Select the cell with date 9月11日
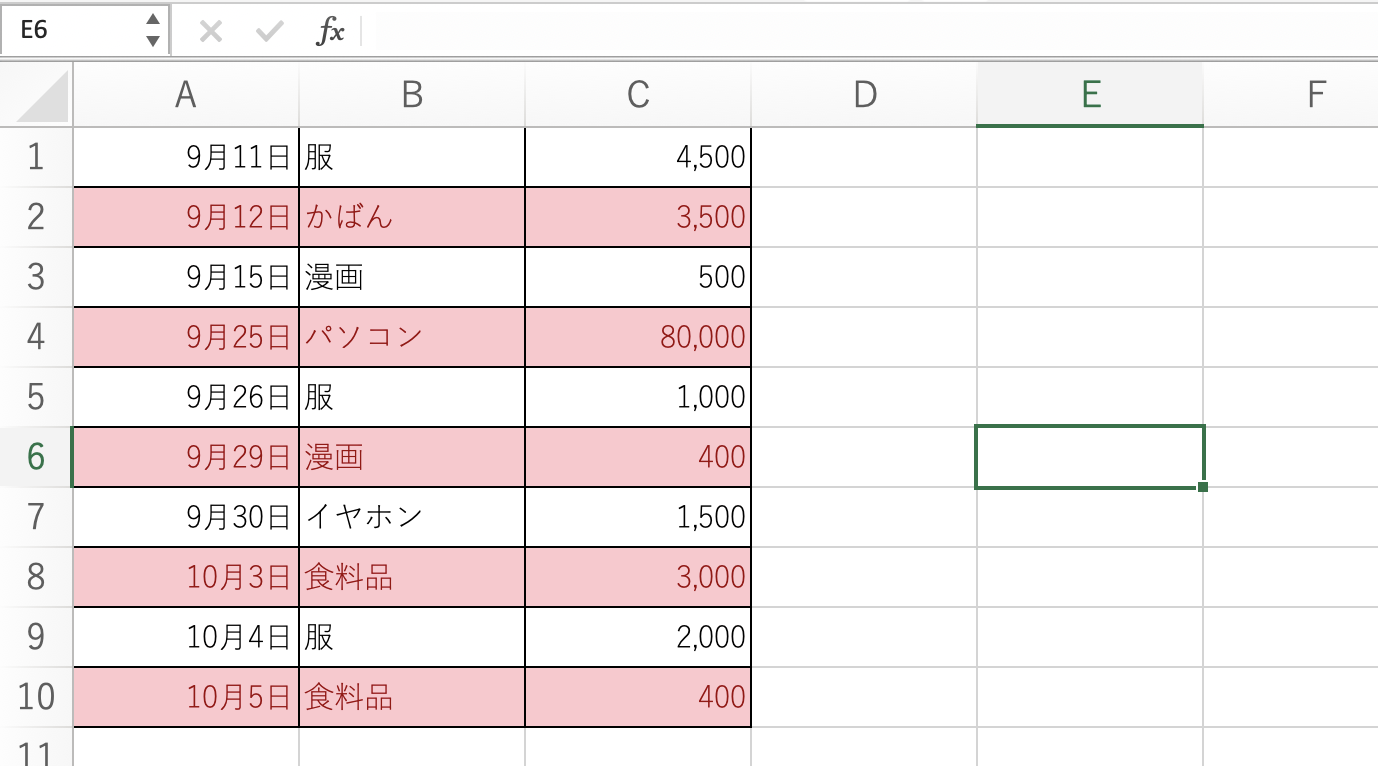The width and height of the screenshot is (1378, 766). click(x=185, y=156)
